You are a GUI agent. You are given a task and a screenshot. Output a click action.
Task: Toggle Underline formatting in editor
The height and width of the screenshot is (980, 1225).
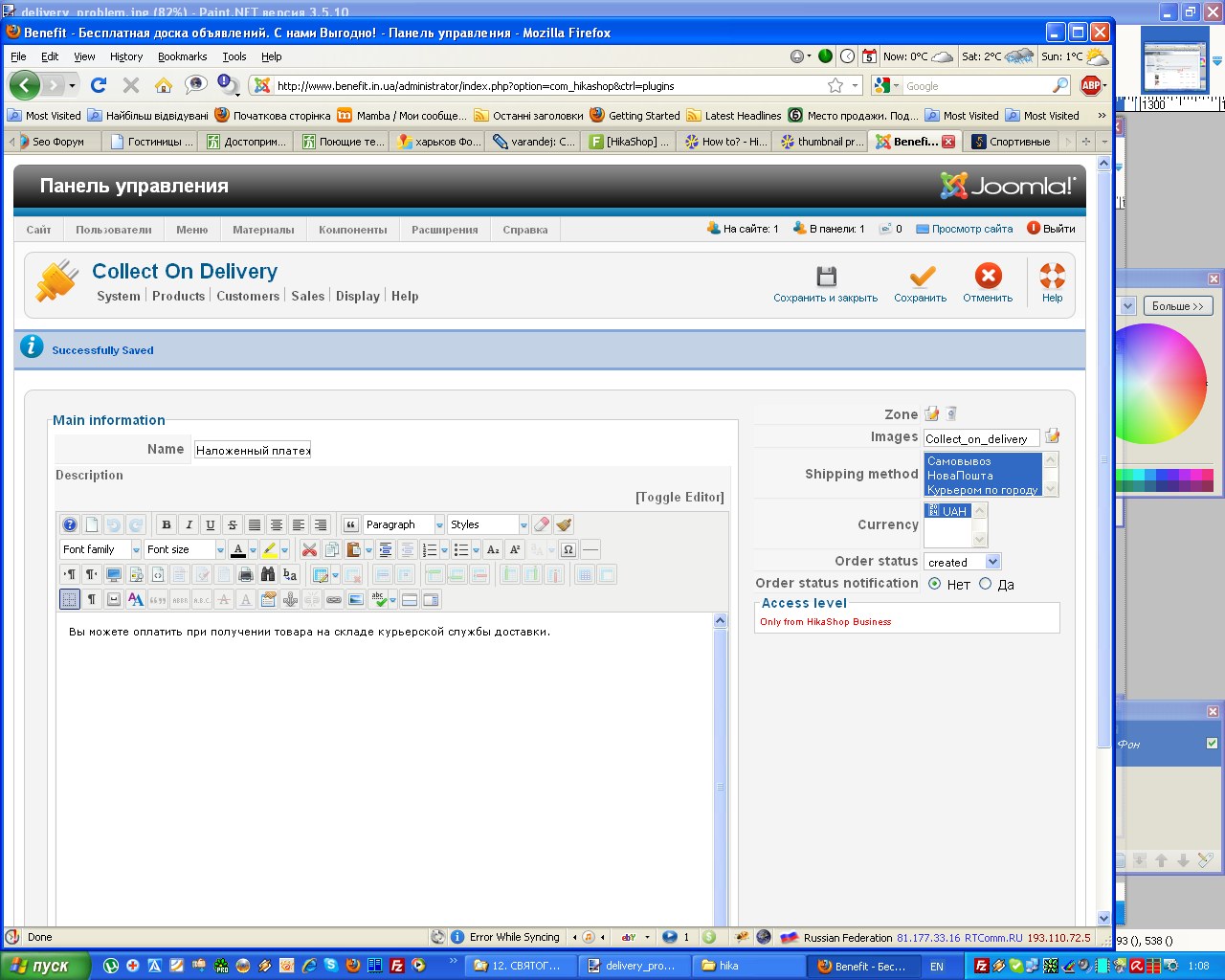[x=211, y=524]
